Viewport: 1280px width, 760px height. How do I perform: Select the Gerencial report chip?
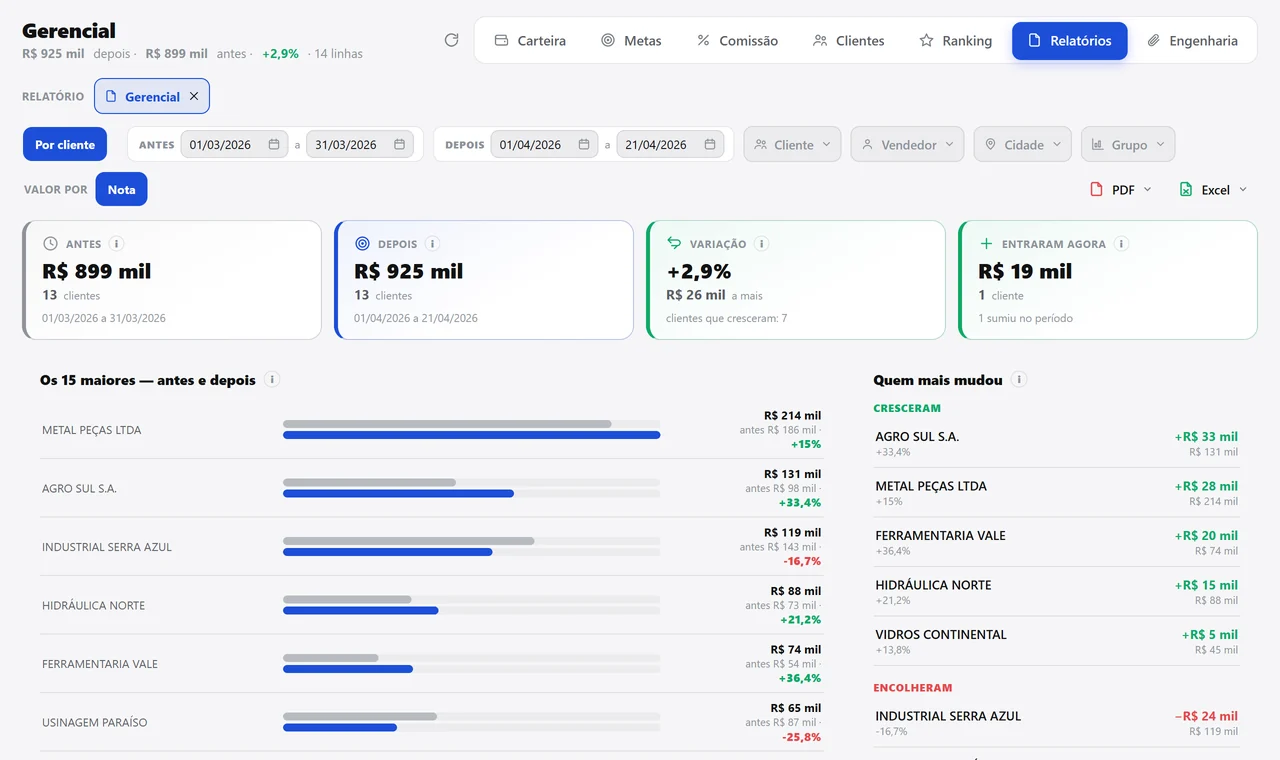(x=152, y=96)
